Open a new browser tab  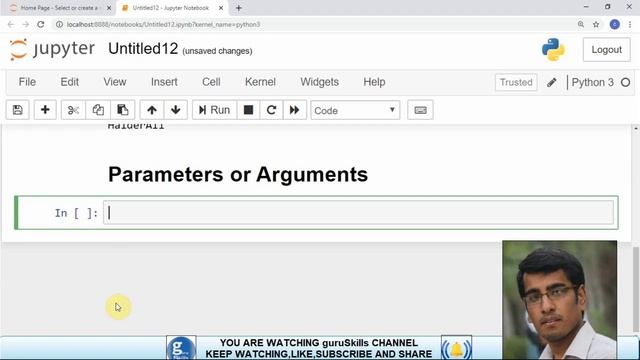click(239, 8)
